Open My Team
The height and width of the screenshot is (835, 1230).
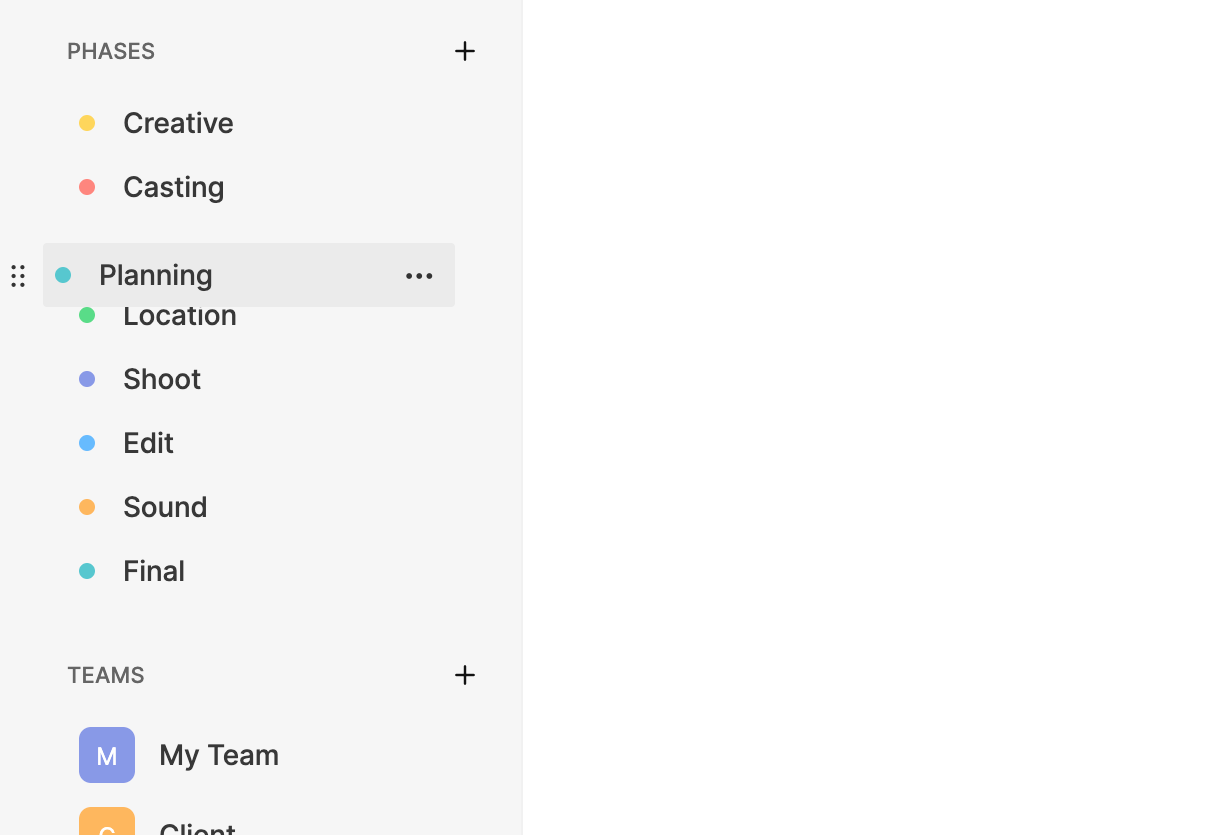coord(219,755)
